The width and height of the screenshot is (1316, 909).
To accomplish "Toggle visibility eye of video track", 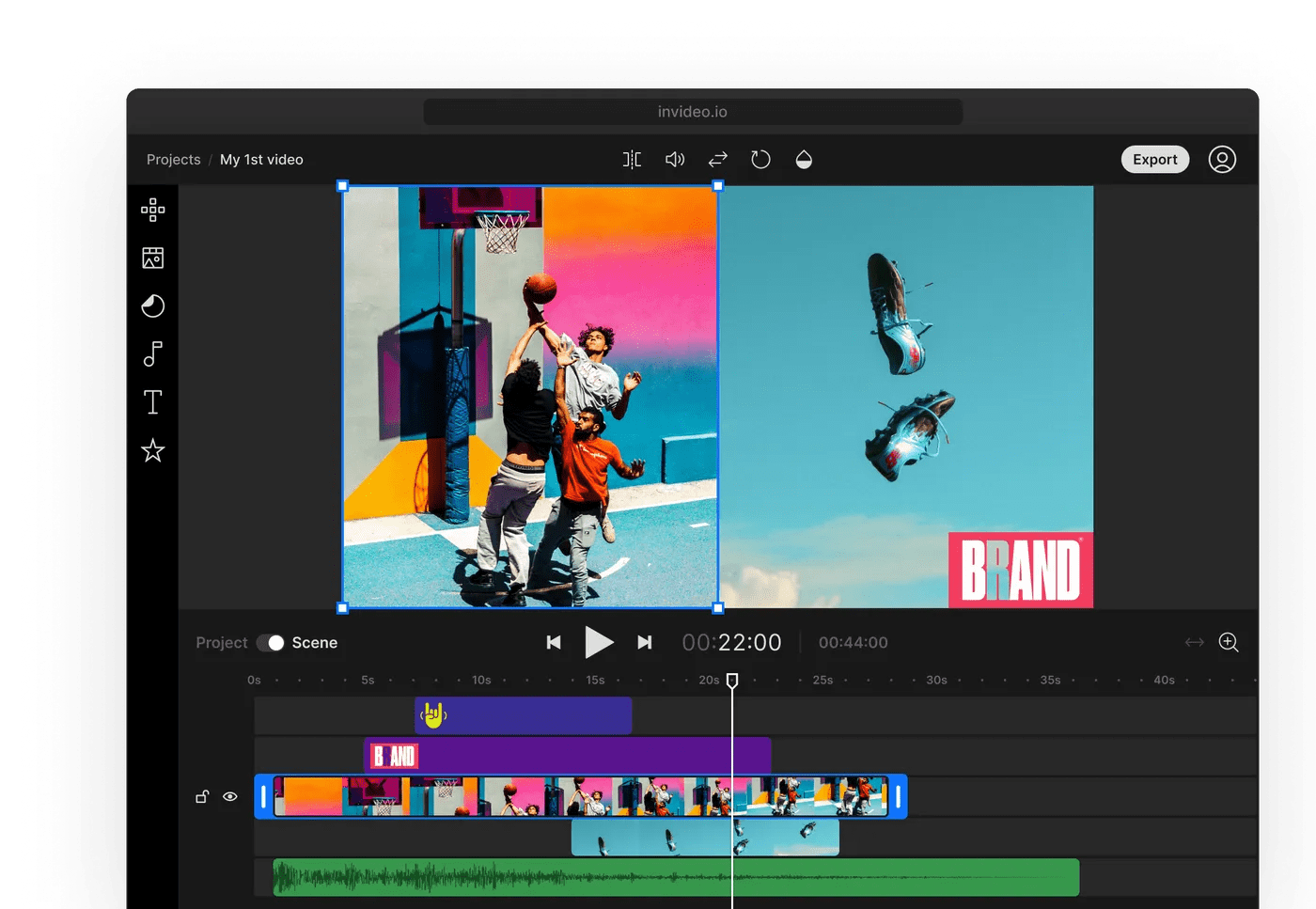I will coord(230,797).
